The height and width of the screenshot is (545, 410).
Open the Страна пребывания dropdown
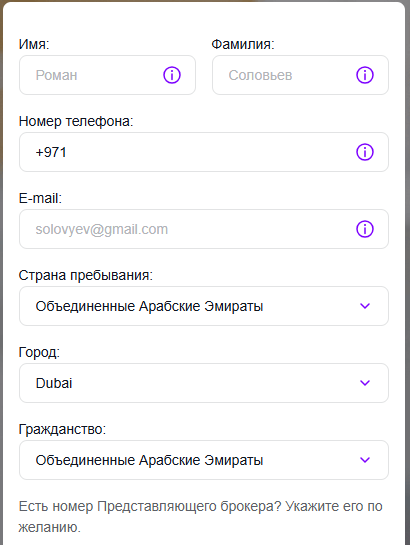[x=204, y=306]
